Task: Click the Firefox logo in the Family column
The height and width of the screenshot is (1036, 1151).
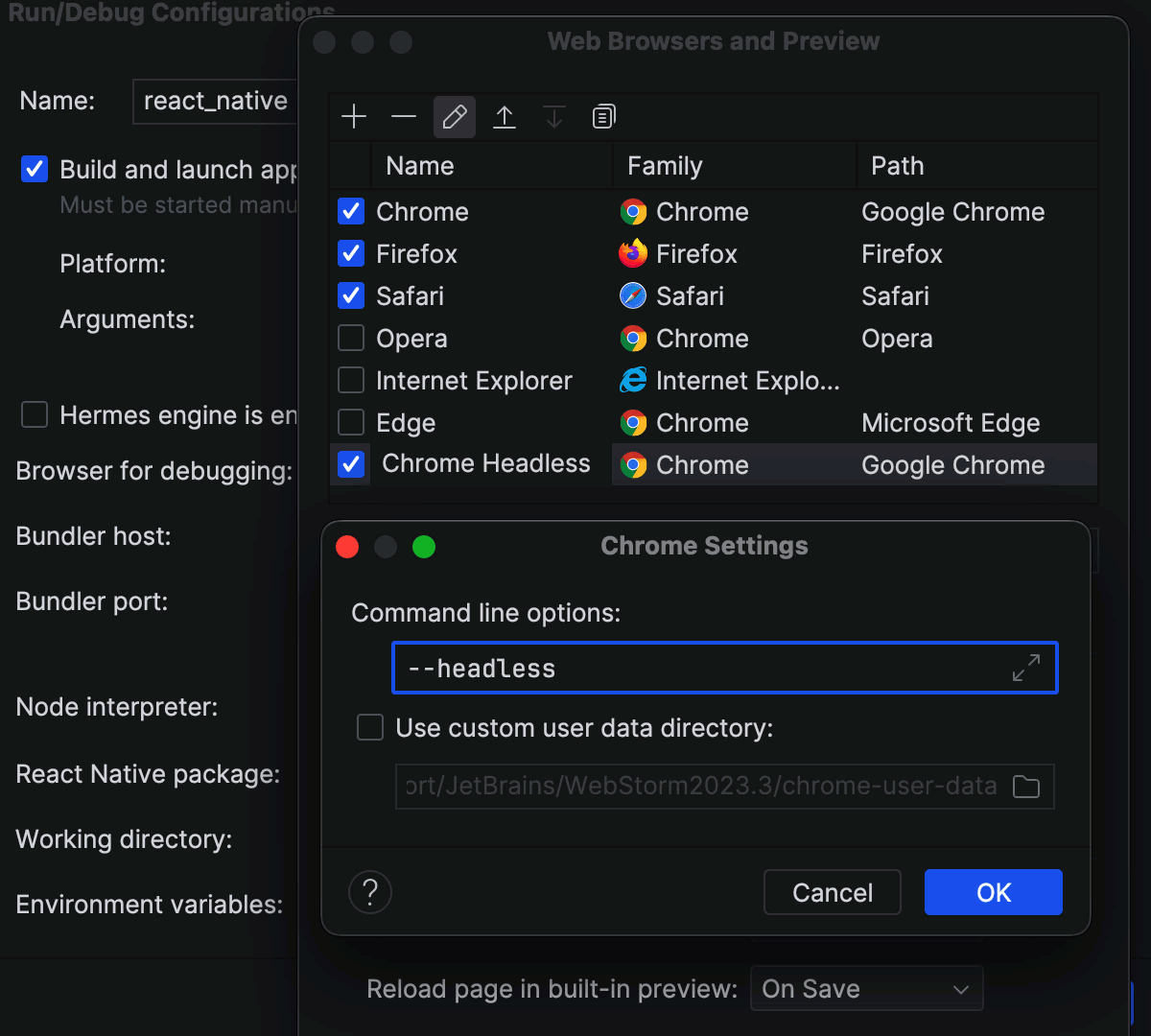Action: (x=633, y=253)
